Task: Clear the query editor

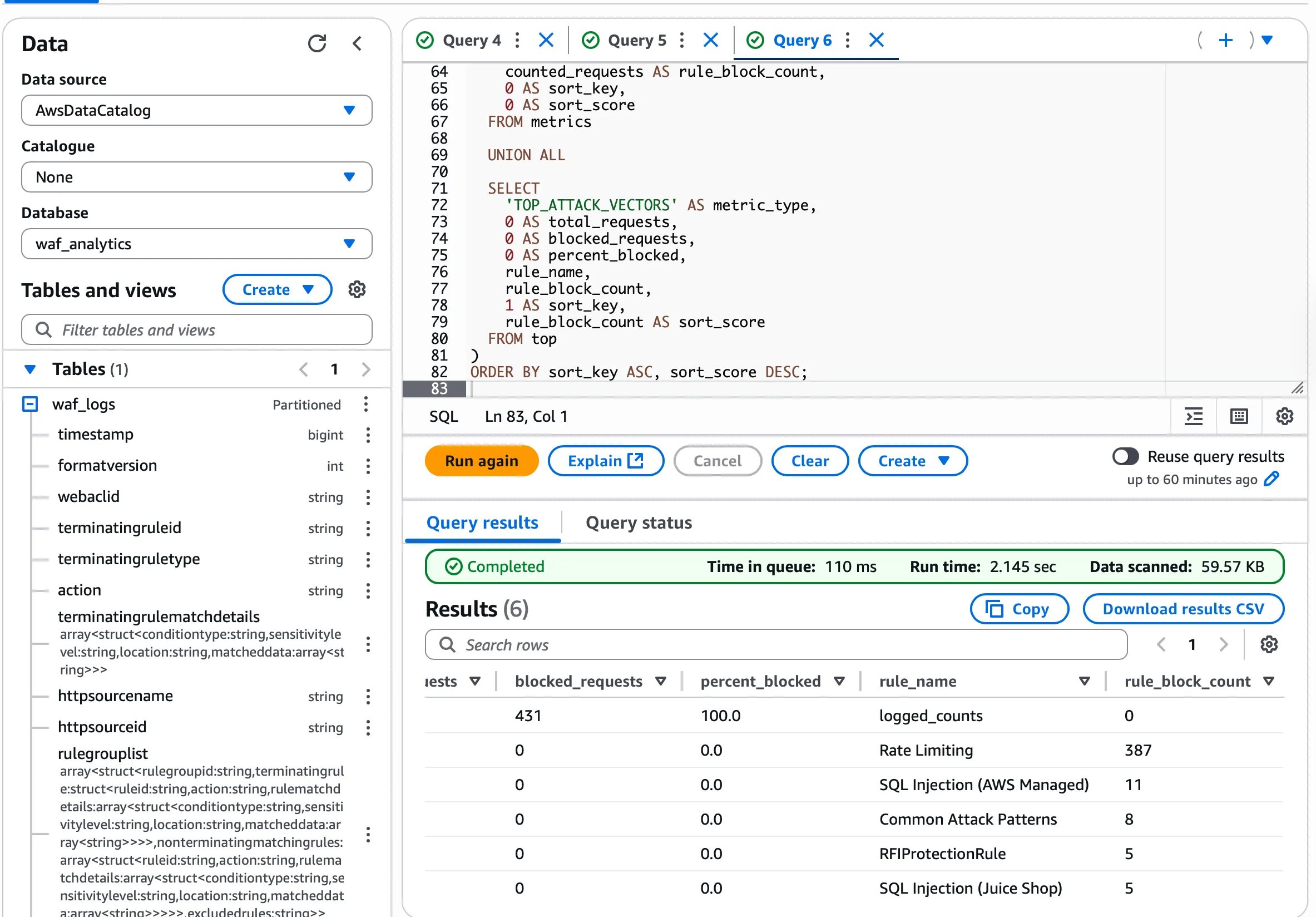Action: (810, 461)
